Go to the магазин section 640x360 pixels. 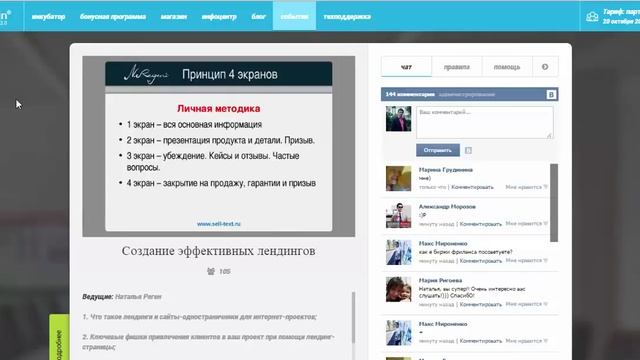173,17
